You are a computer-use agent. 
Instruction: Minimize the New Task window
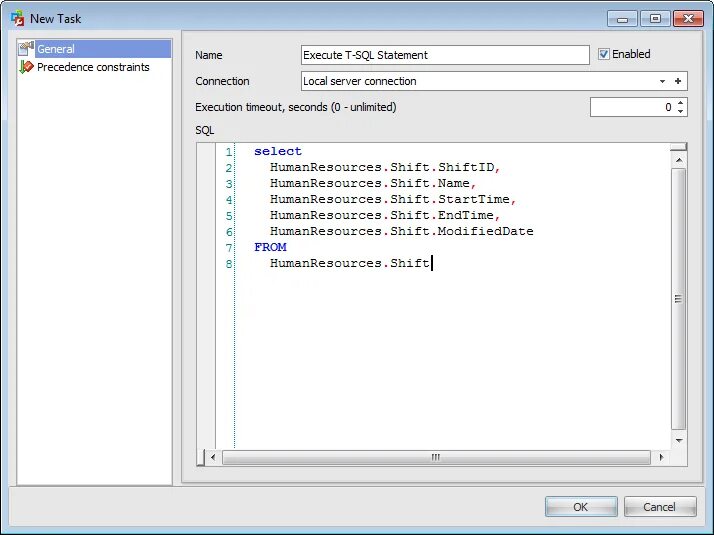(x=622, y=19)
